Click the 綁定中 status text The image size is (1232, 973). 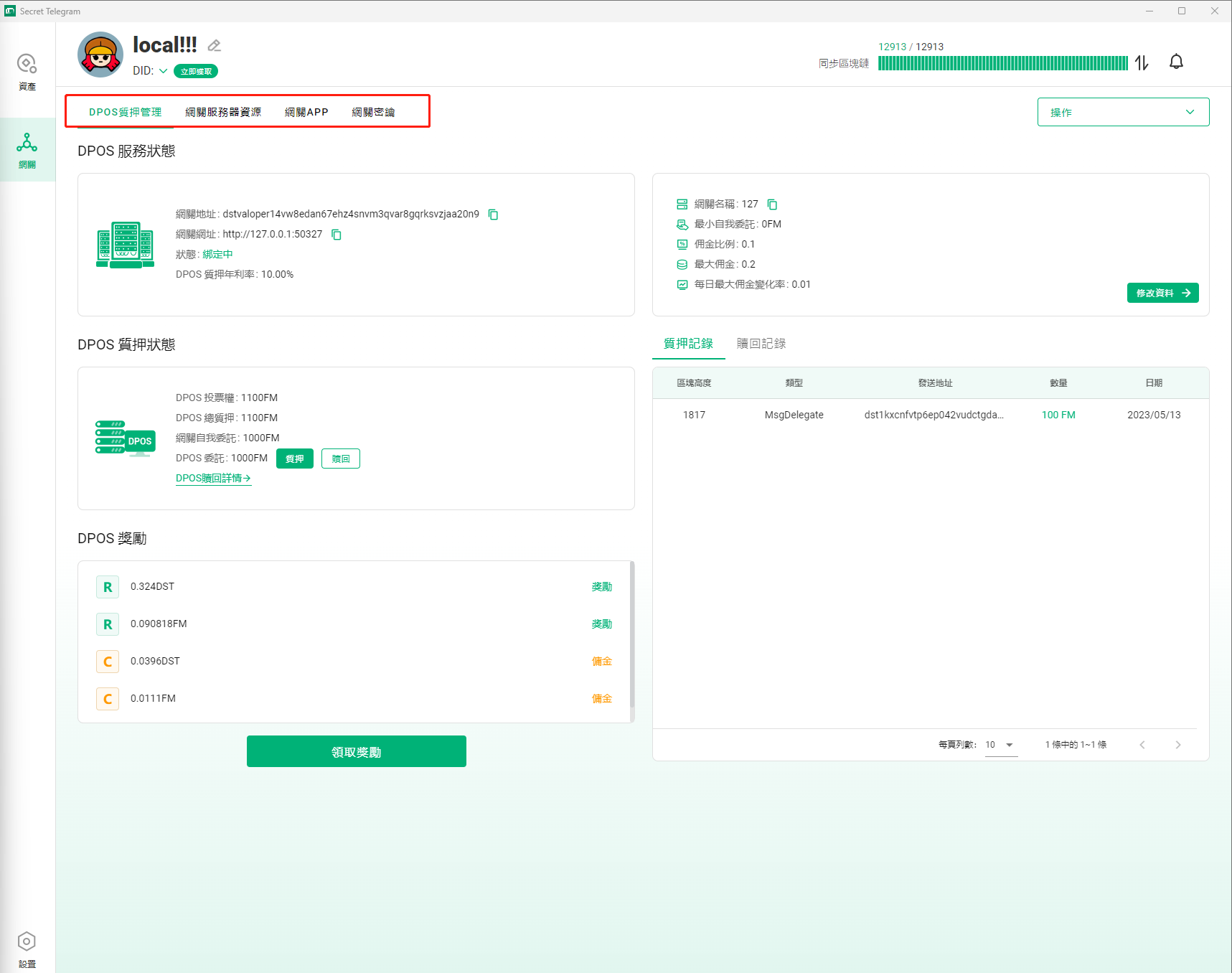(217, 255)
